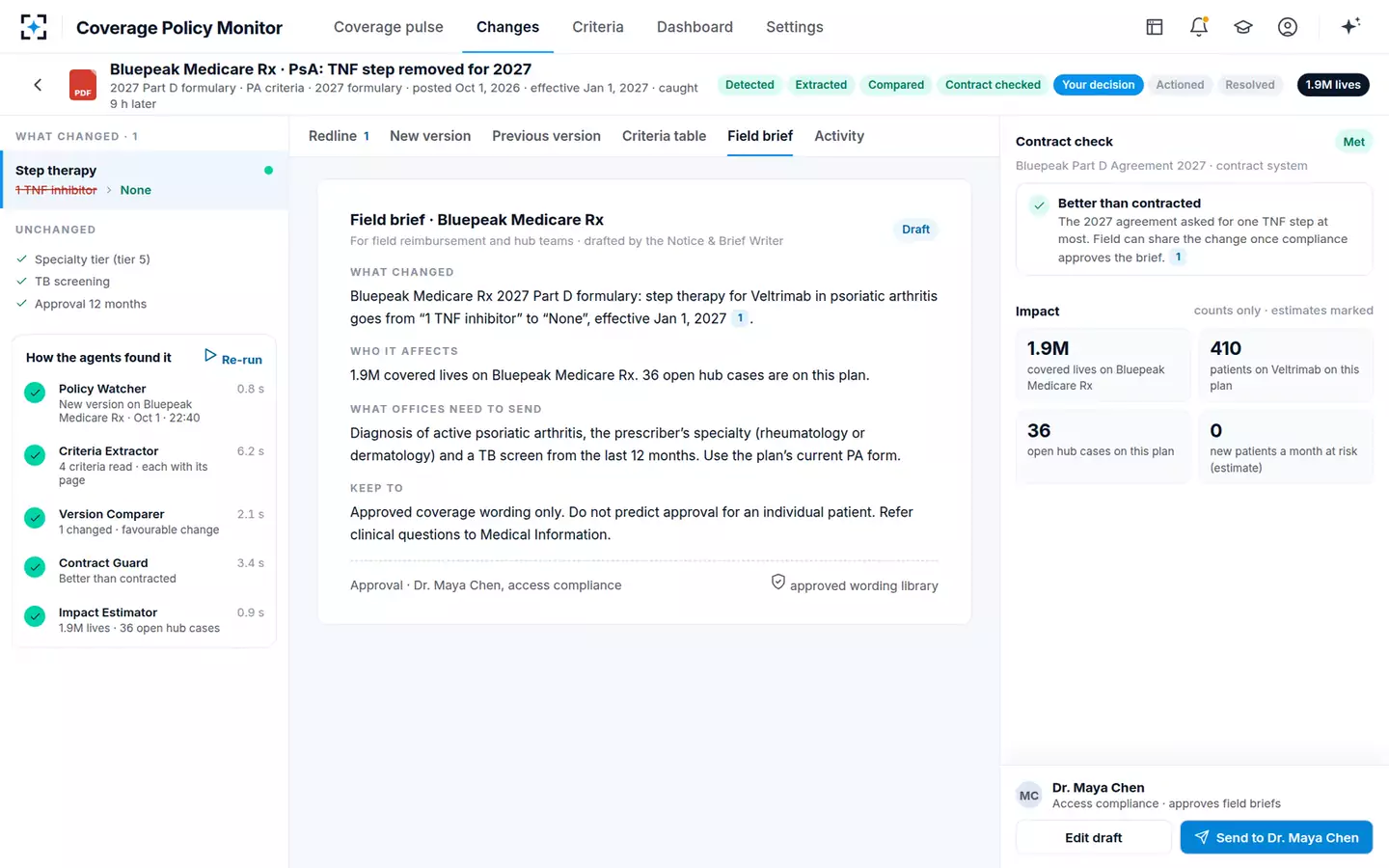Image resolution: width=1389 pixels, height=868 pixels.
Task: Open the user profile icon
Action: tap(1288, 27)
